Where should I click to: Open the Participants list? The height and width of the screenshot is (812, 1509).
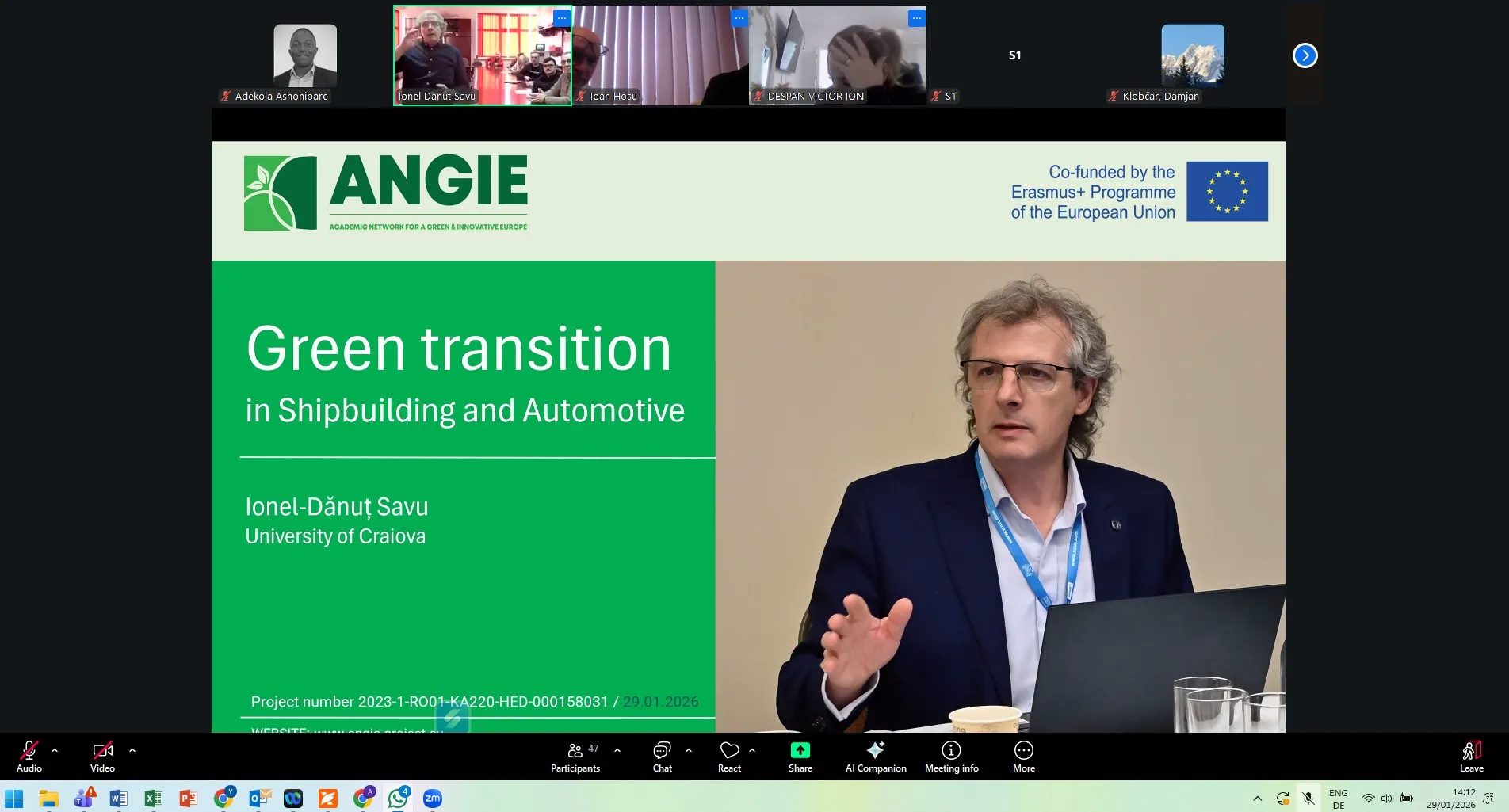575,757
